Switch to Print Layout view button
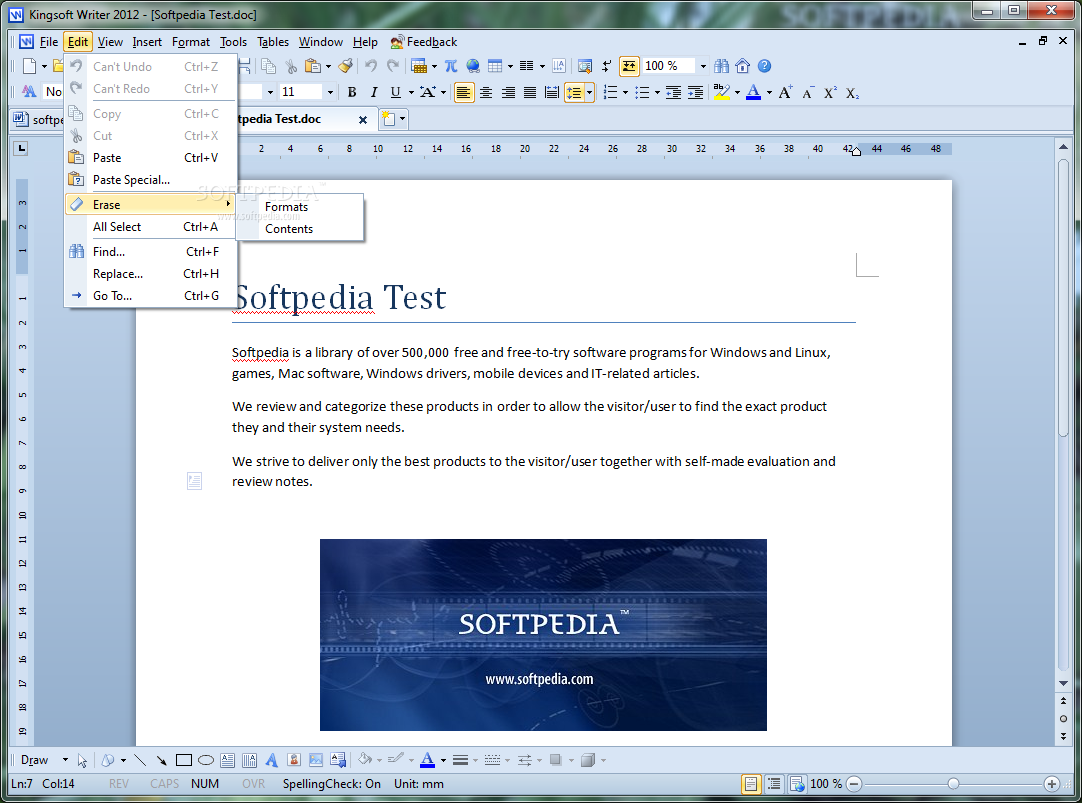Viewport: 1082px width, 803px height. pyautogui.click(x=751, y=784)
